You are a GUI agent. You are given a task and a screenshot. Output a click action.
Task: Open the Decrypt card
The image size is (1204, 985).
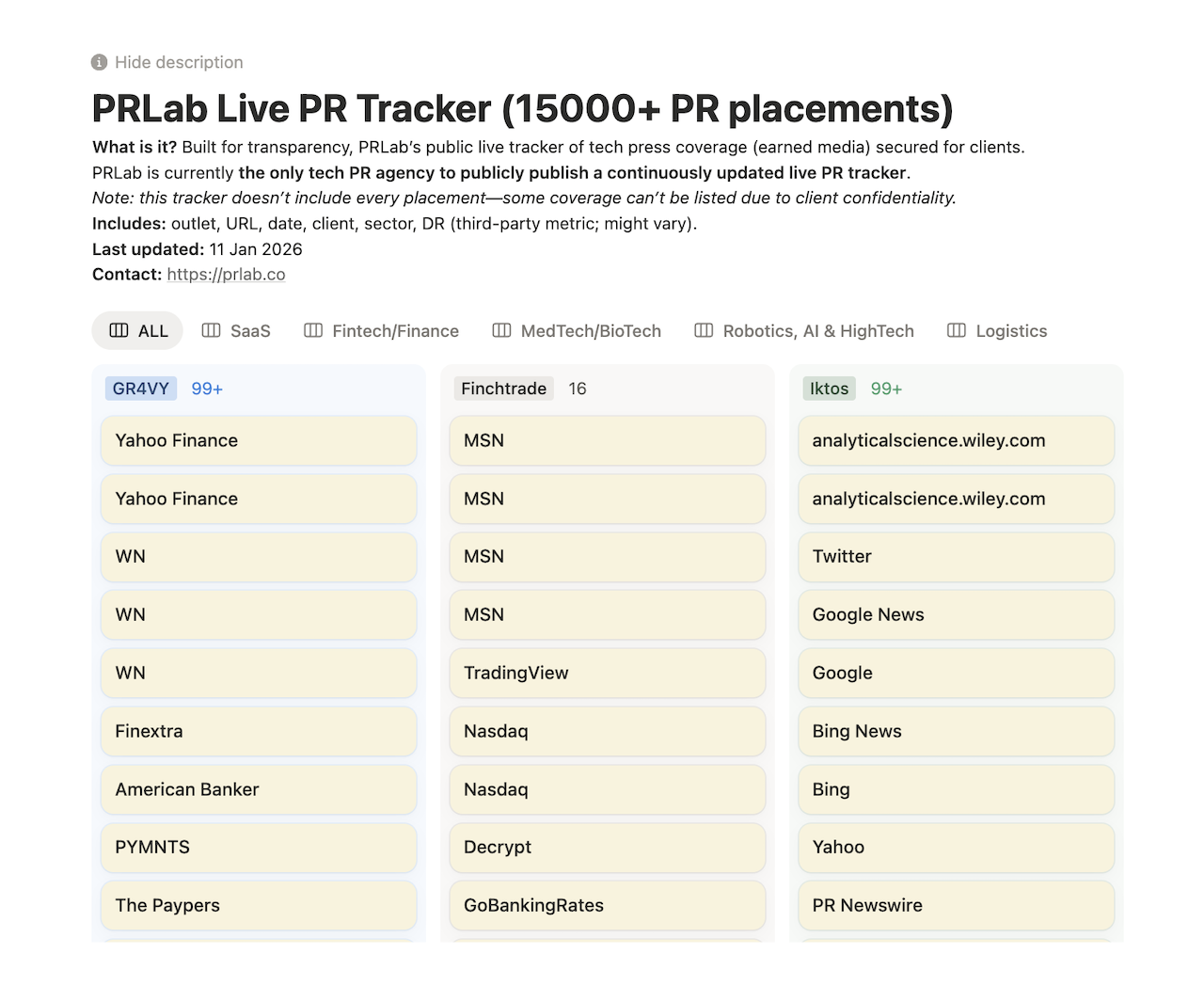pyautogui.click(x=608, y=847)
